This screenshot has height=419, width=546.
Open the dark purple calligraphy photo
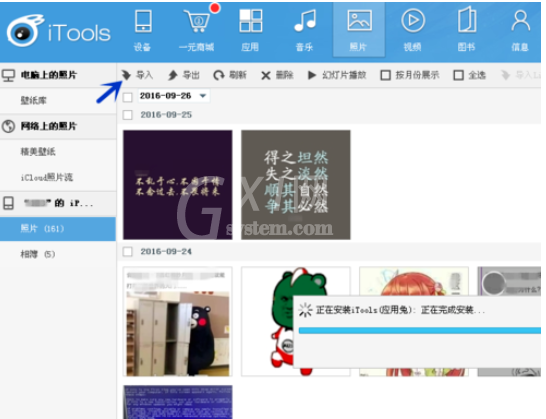coord(178,185)
